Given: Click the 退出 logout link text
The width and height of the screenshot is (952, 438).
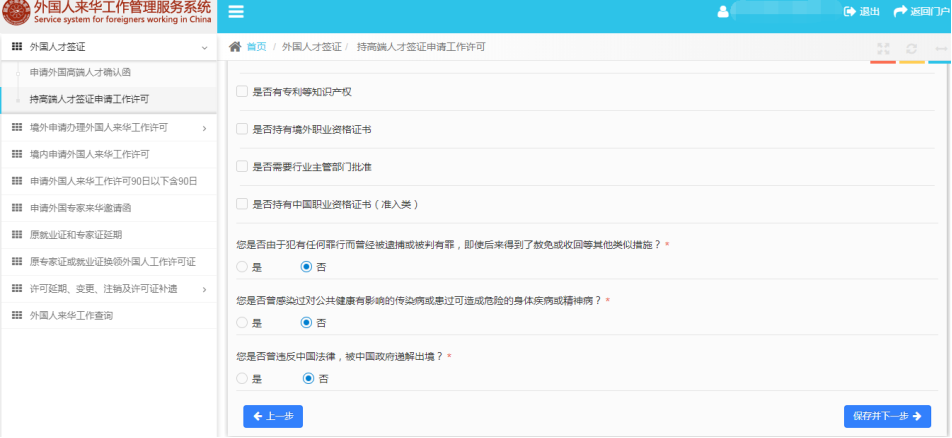Looking at the screenshot, I should tap(869, 12).
